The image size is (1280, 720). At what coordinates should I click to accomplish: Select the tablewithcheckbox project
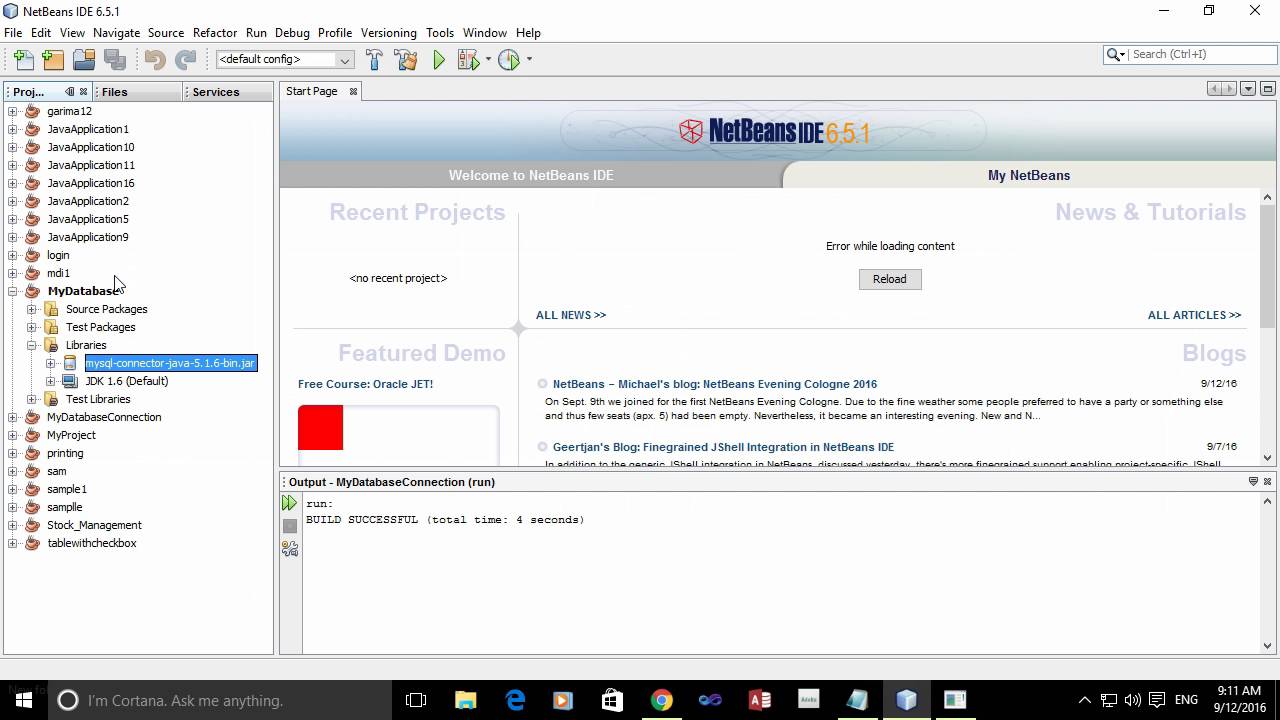tap(92, 543)
